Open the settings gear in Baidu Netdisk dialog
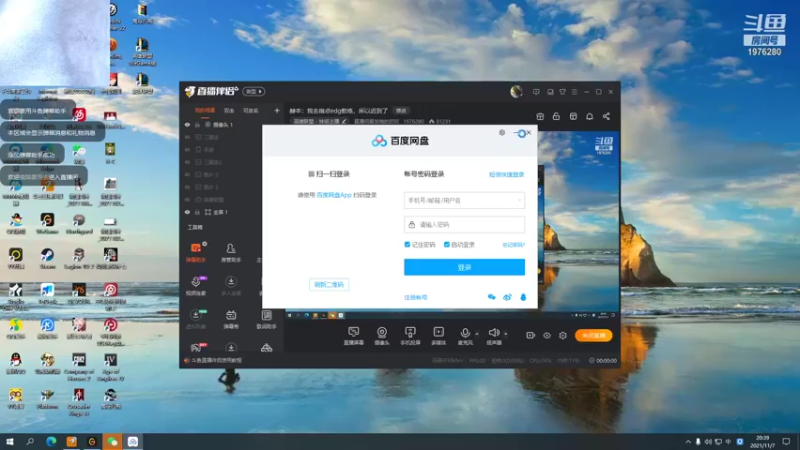 click(x=502, y=133)
